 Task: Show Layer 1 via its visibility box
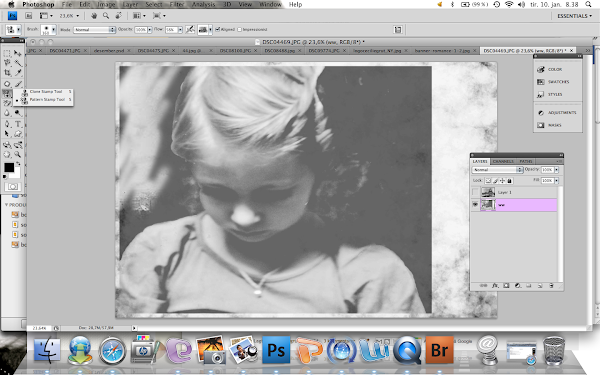[475, 192]
